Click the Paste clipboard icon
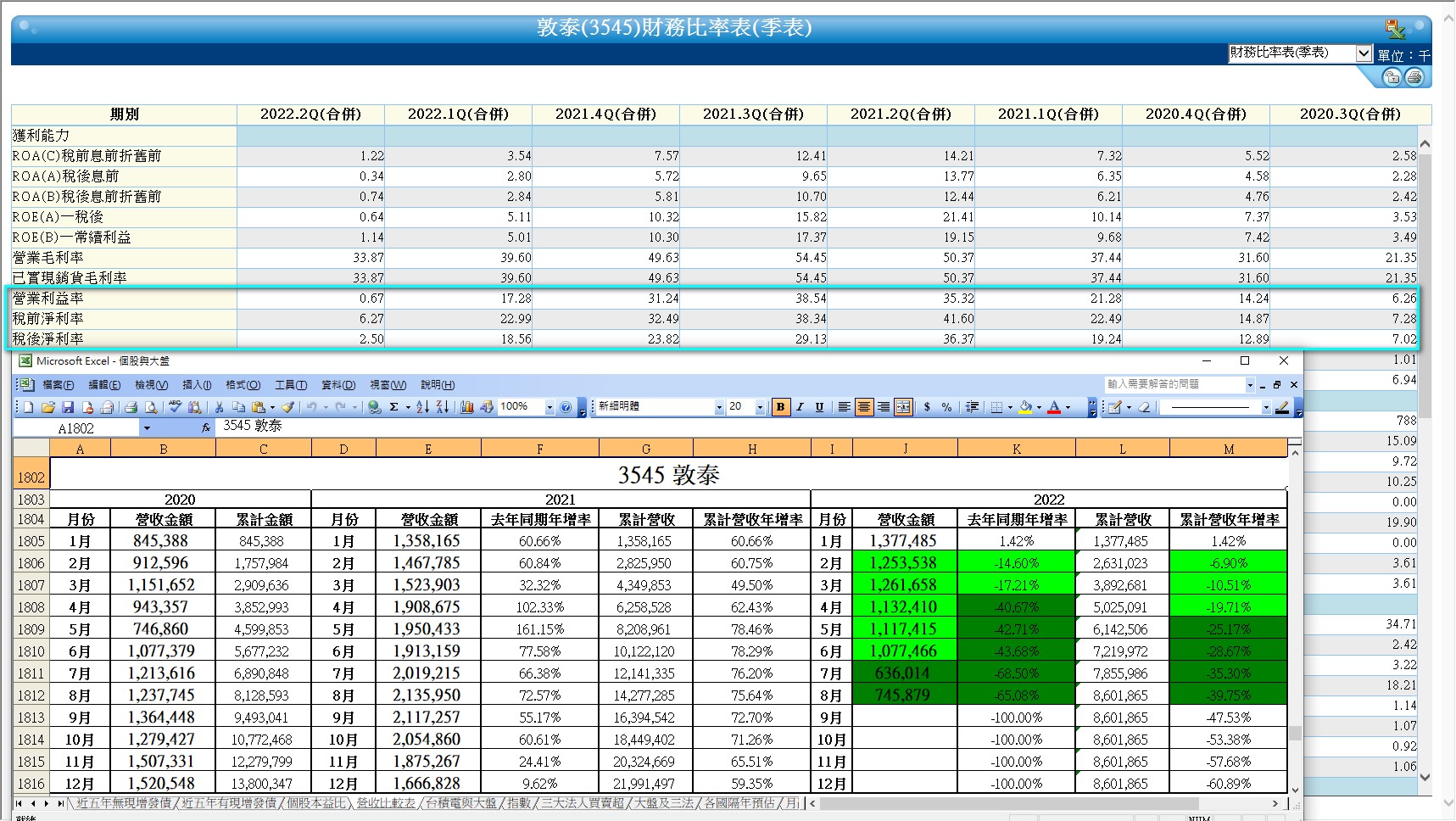The width and height of the screenshot is (1456, 821). (259, 407)
